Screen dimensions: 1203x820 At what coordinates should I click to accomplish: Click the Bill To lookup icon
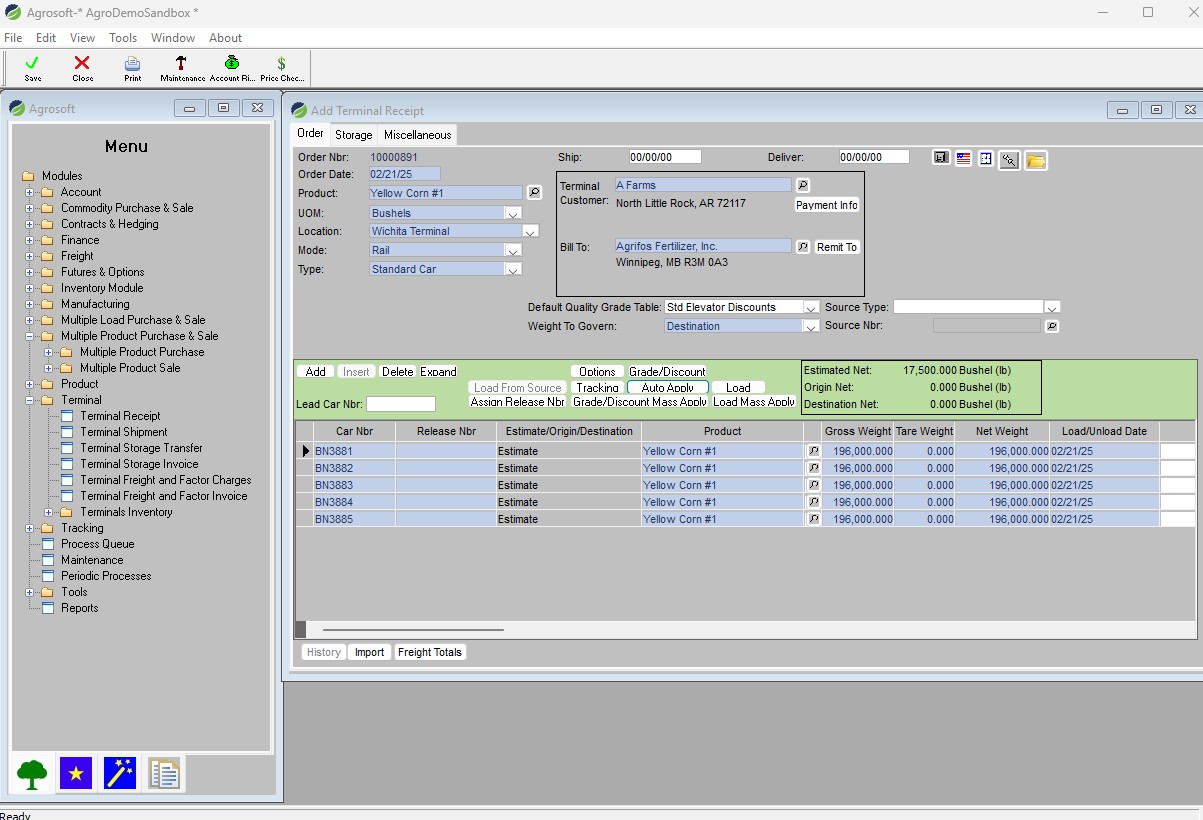[x=802, y=246]
